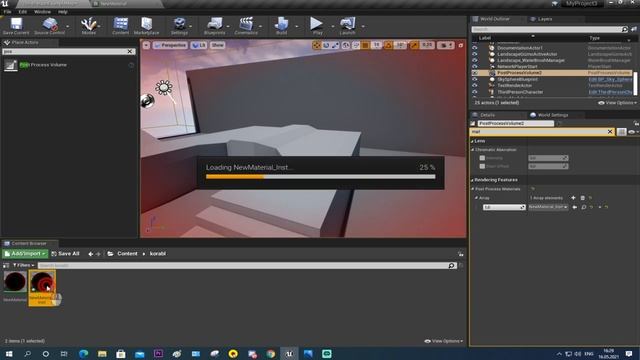Open camera speed setting in viewport

445,45
